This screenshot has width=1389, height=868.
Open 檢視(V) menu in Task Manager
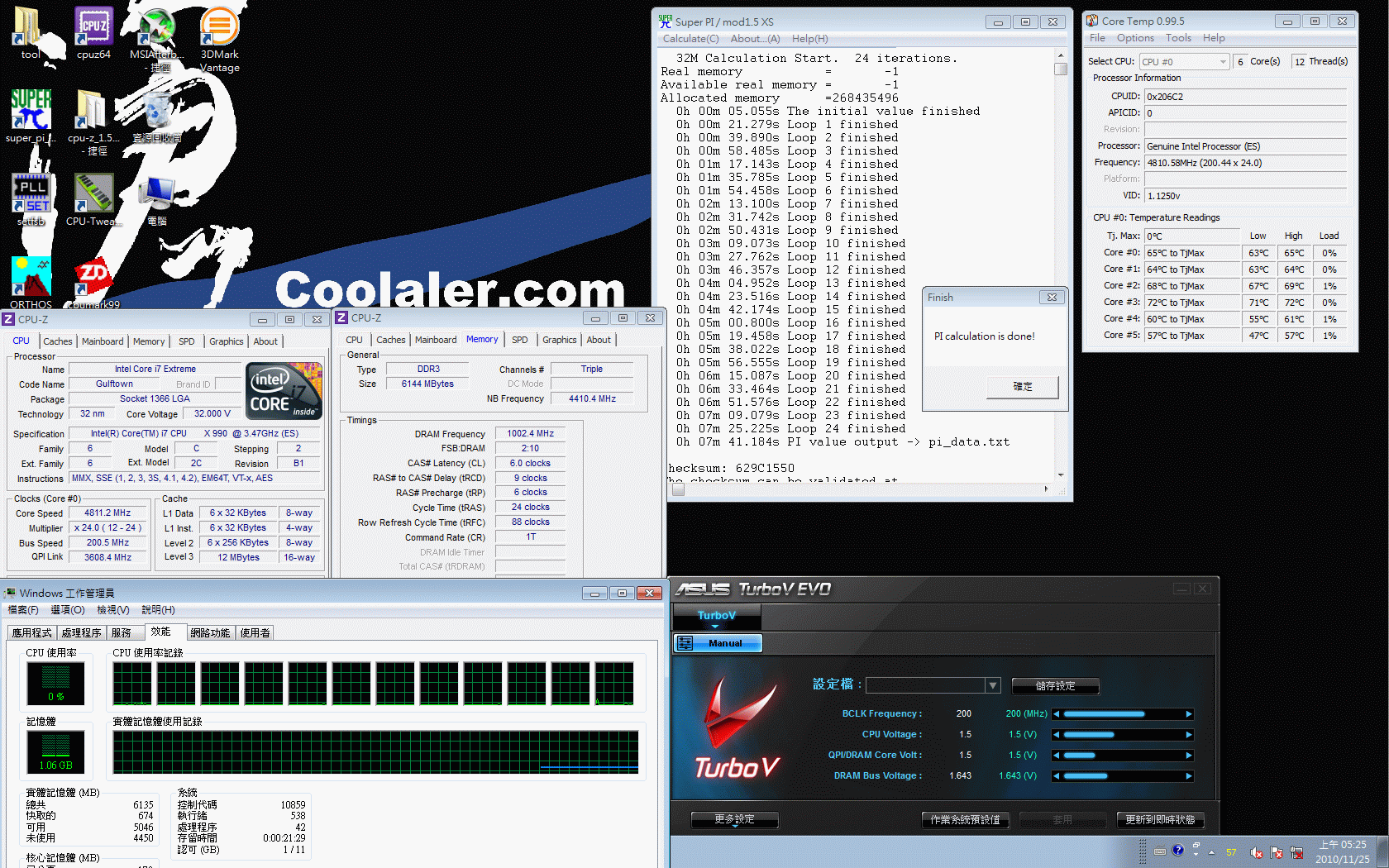tap(113, 610)
